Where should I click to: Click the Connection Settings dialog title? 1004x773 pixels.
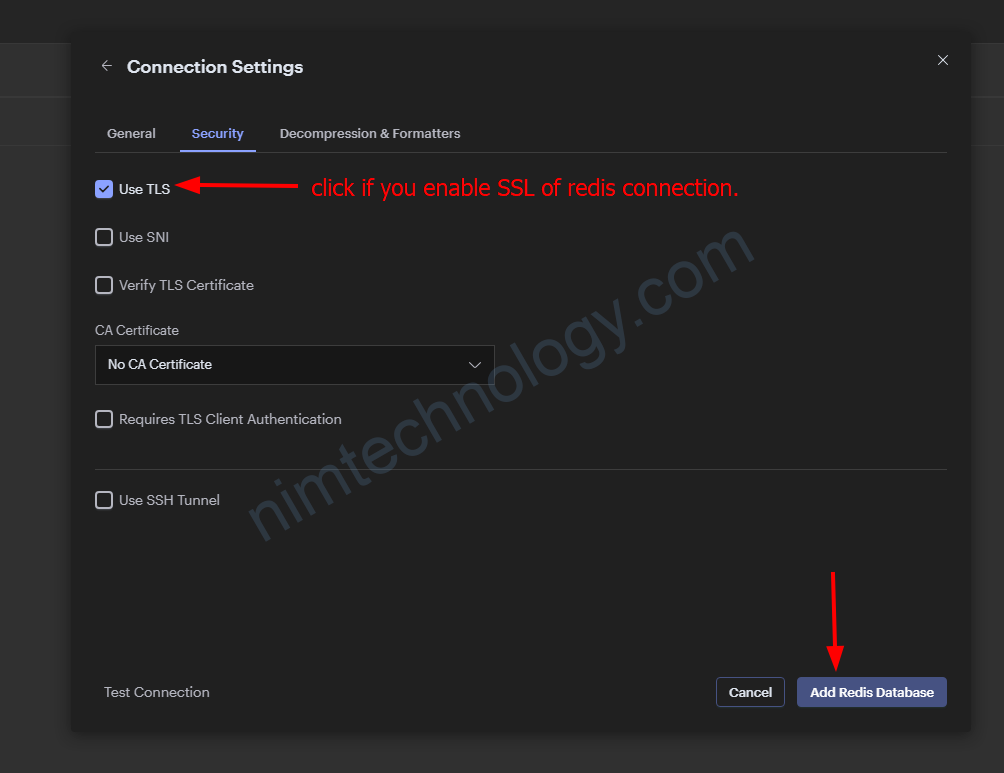215,67
